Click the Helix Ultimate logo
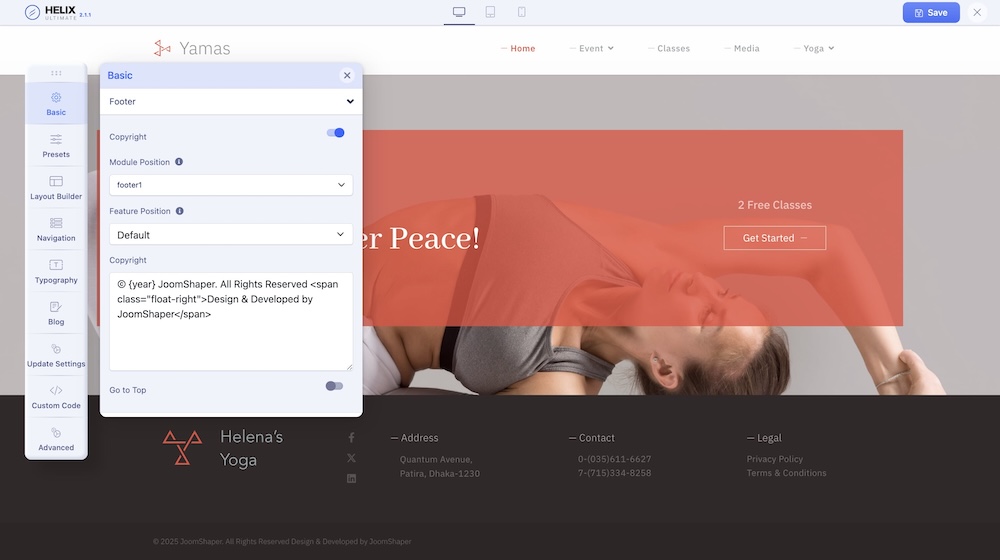 pyautogui.click(x=57, y=12)
